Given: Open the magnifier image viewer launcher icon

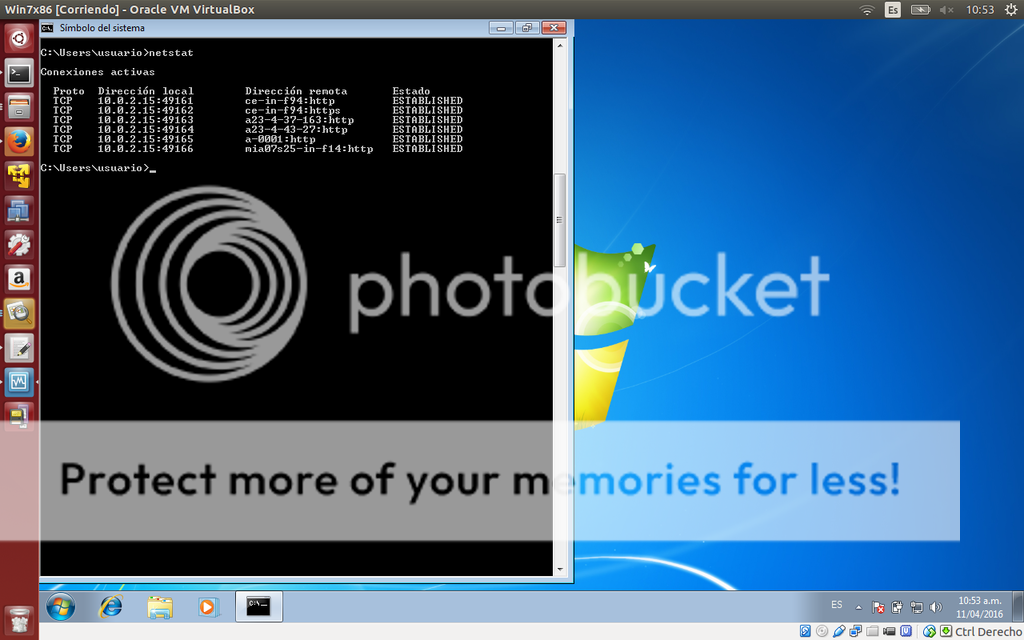Looking at the screenshot, I should tap(19, 313).
